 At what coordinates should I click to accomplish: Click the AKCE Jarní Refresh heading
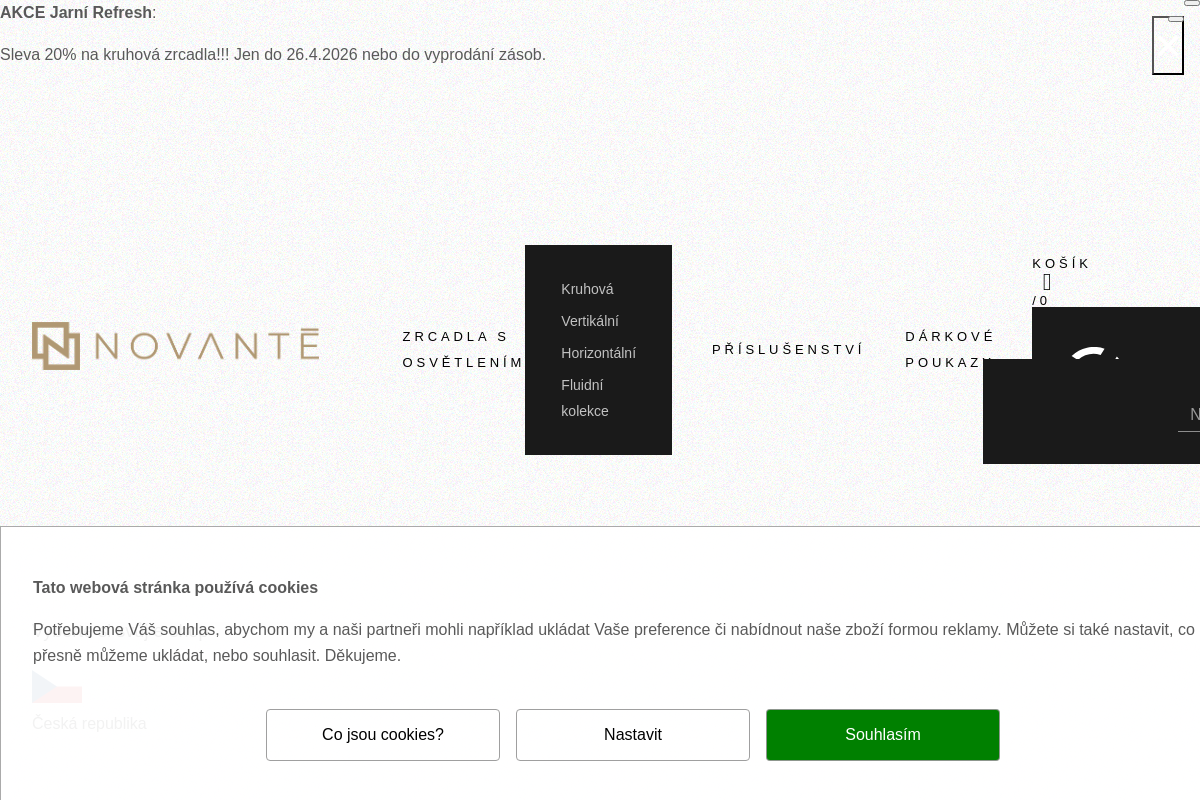77,13
